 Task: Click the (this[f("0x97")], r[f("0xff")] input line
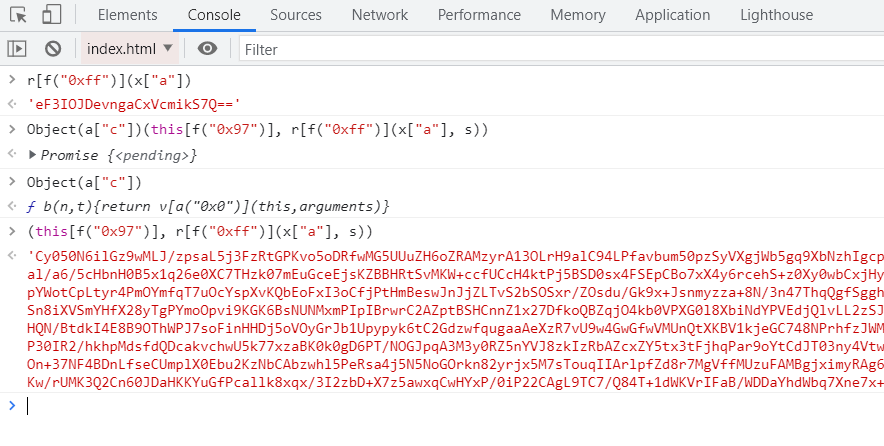tap(200, 231)
